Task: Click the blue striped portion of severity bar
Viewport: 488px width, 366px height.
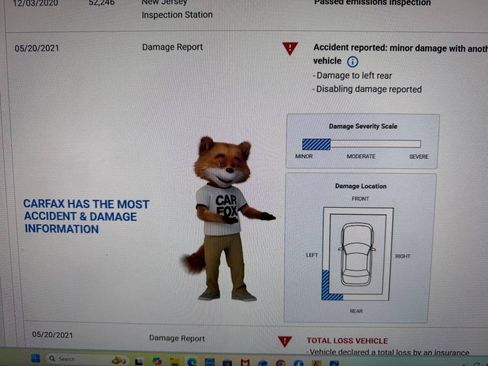Action: 316,144
